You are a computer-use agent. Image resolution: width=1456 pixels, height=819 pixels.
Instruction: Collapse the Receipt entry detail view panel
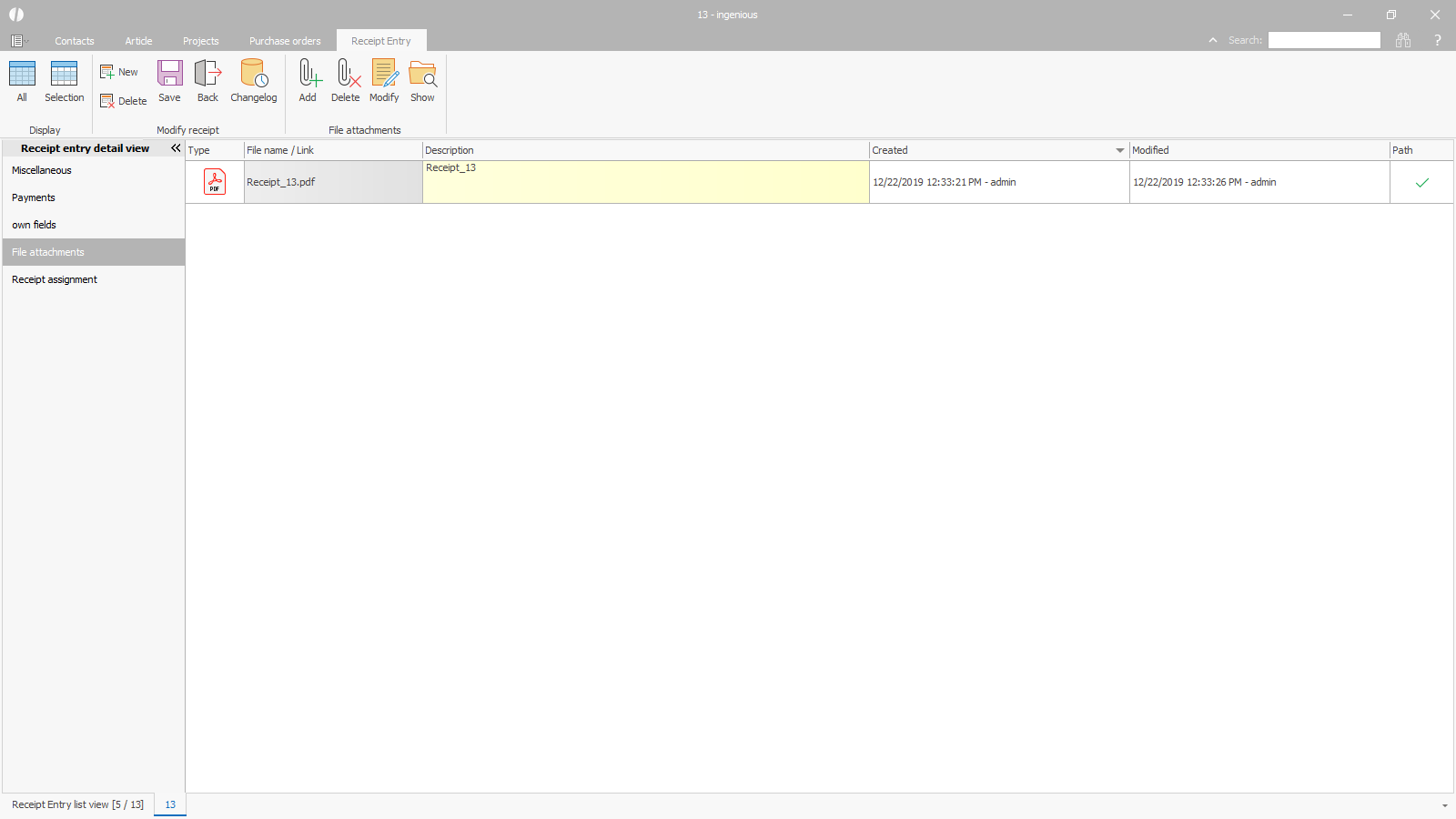tap(176, 148)
